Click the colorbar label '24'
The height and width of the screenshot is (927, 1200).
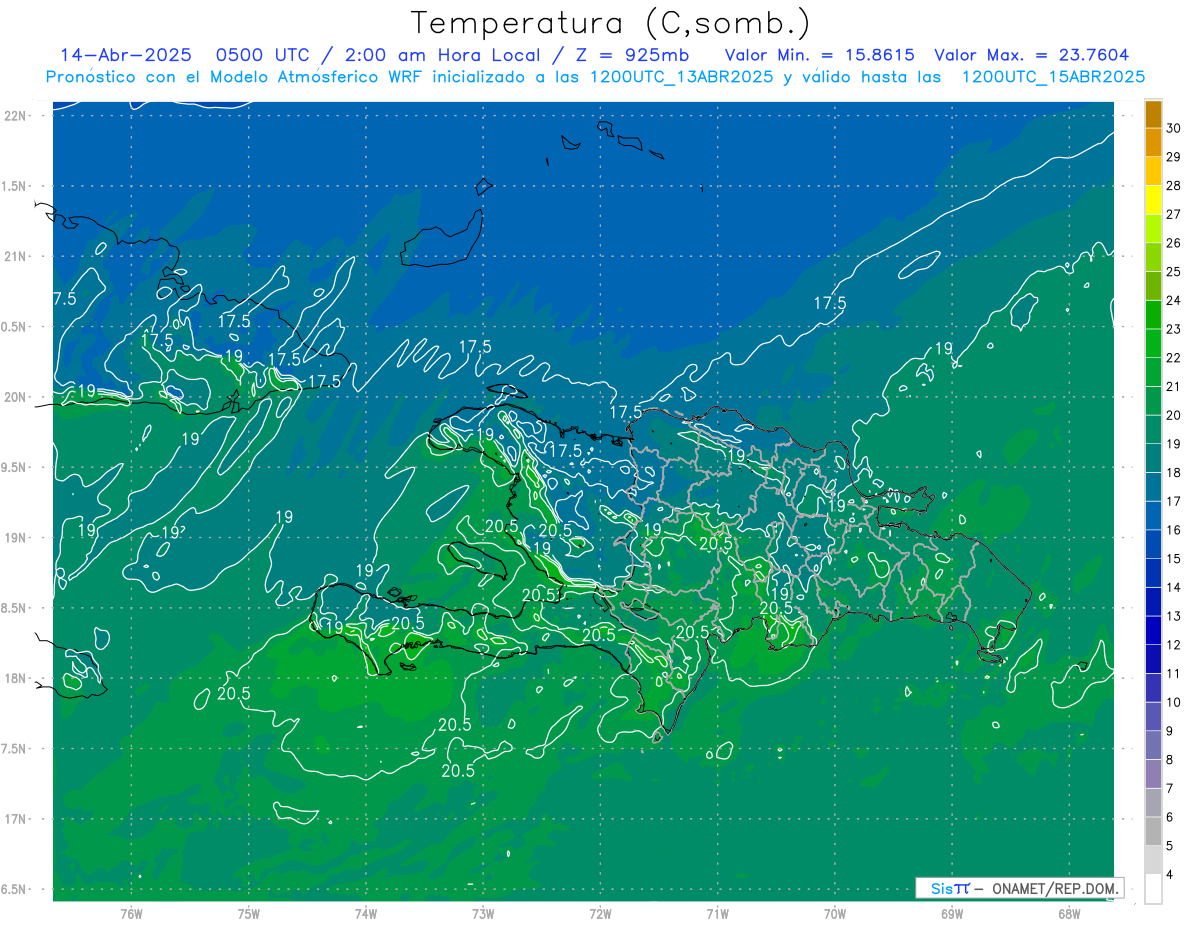tap(1174, 300)
